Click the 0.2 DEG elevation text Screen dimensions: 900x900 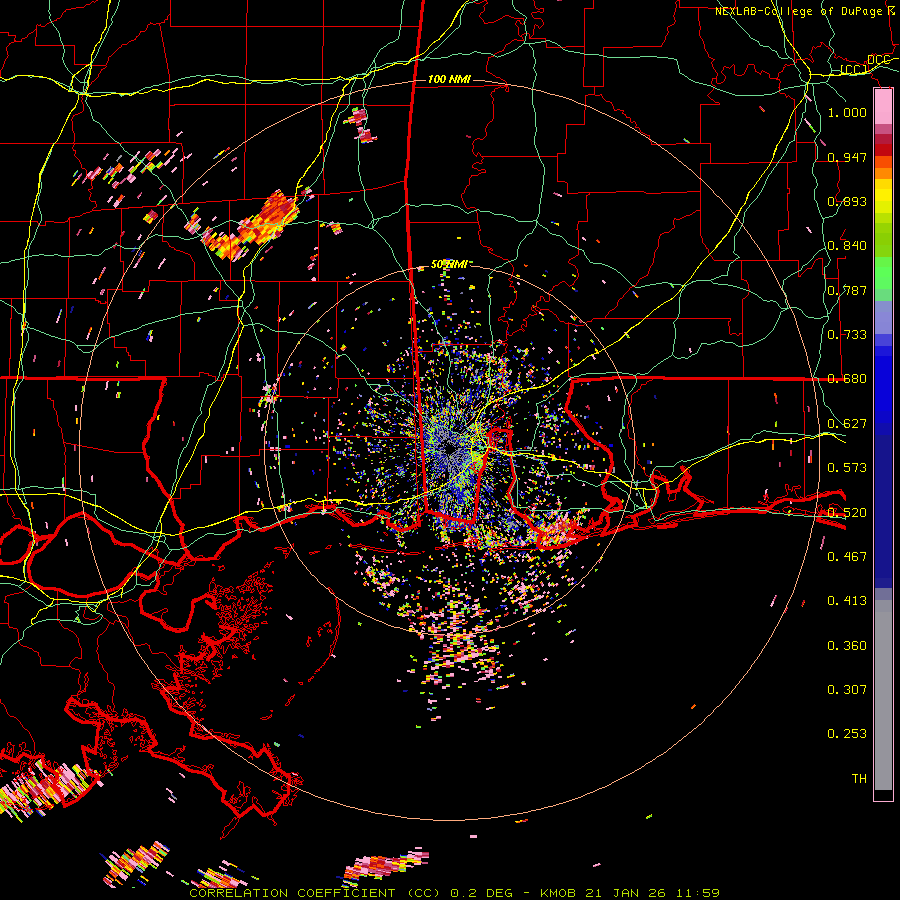483,893
